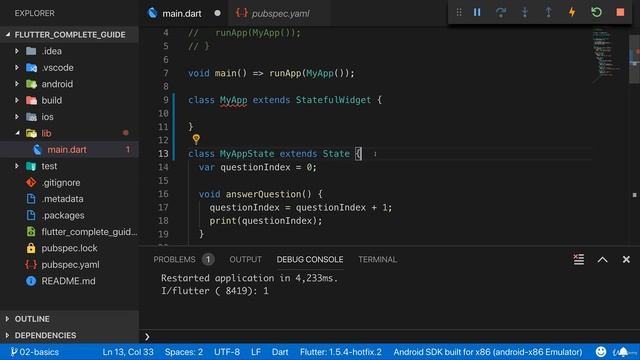Click LF line ending selector
This screenshot has height=360, width=640.
(256, 352)
